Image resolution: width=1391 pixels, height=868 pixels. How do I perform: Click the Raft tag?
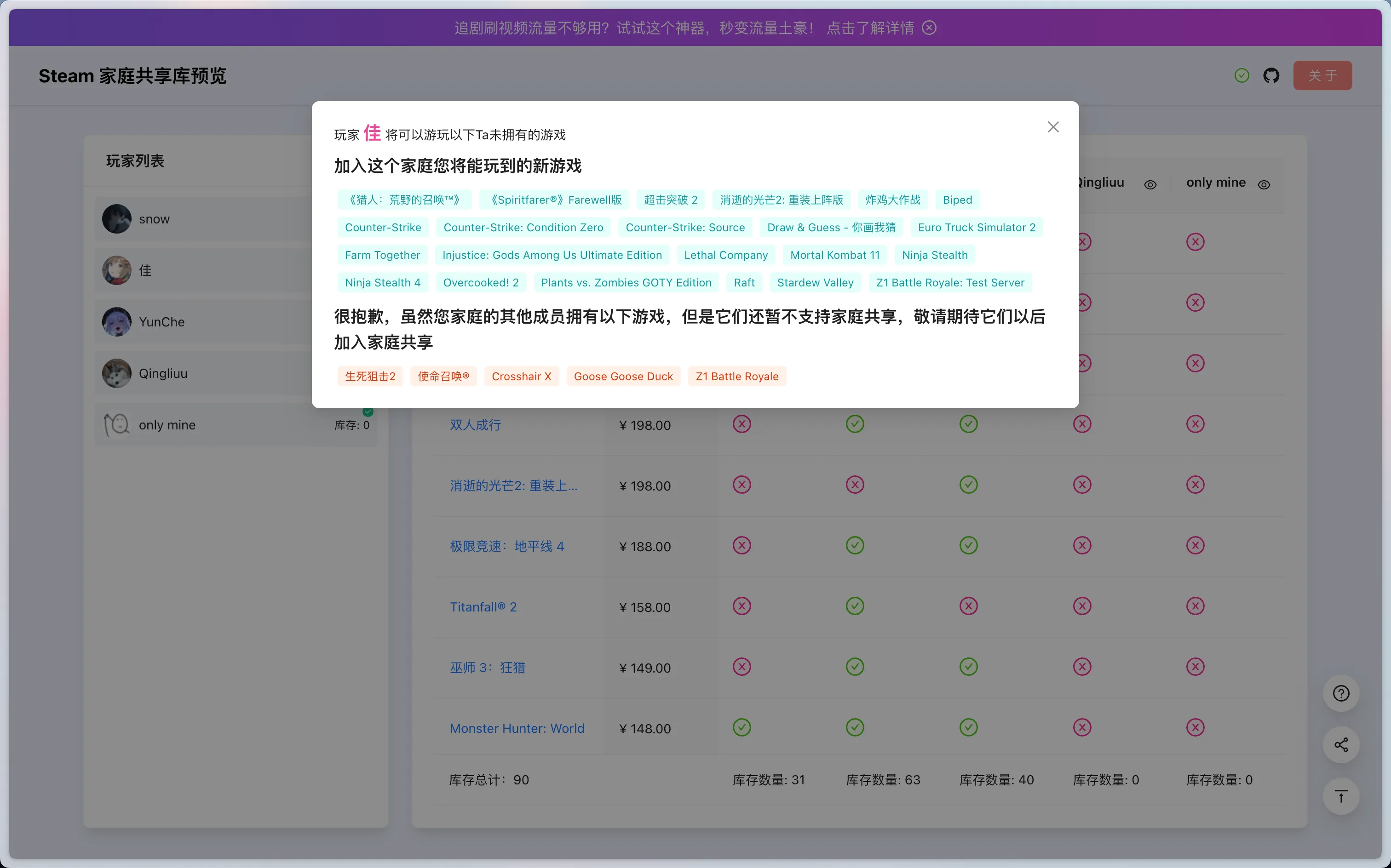(744, 282)
